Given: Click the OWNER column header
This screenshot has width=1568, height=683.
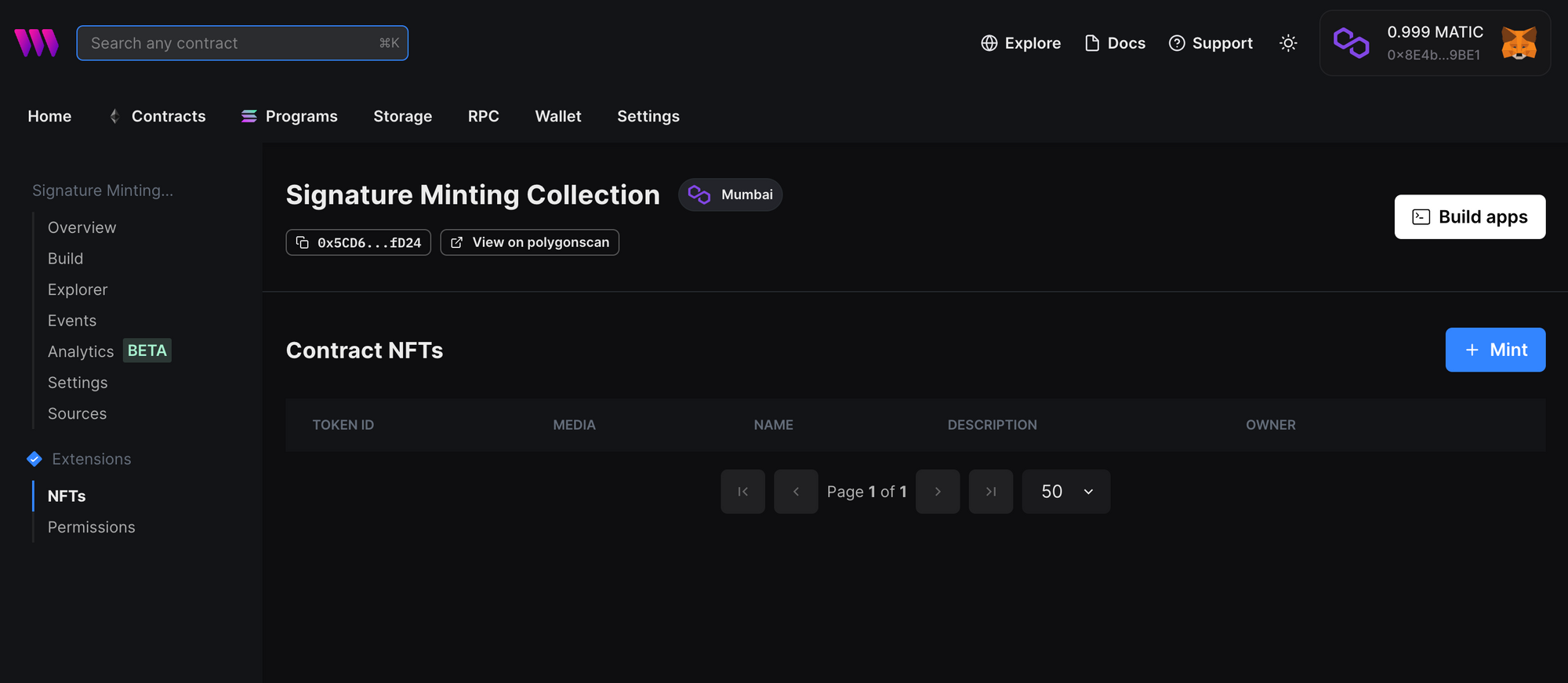Looking at the screenshot, I should coord(1271,425).
